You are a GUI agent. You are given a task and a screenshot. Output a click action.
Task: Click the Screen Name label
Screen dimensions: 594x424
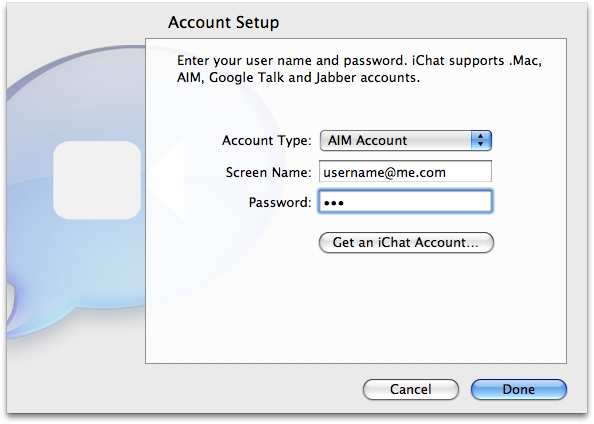(269, 172)
